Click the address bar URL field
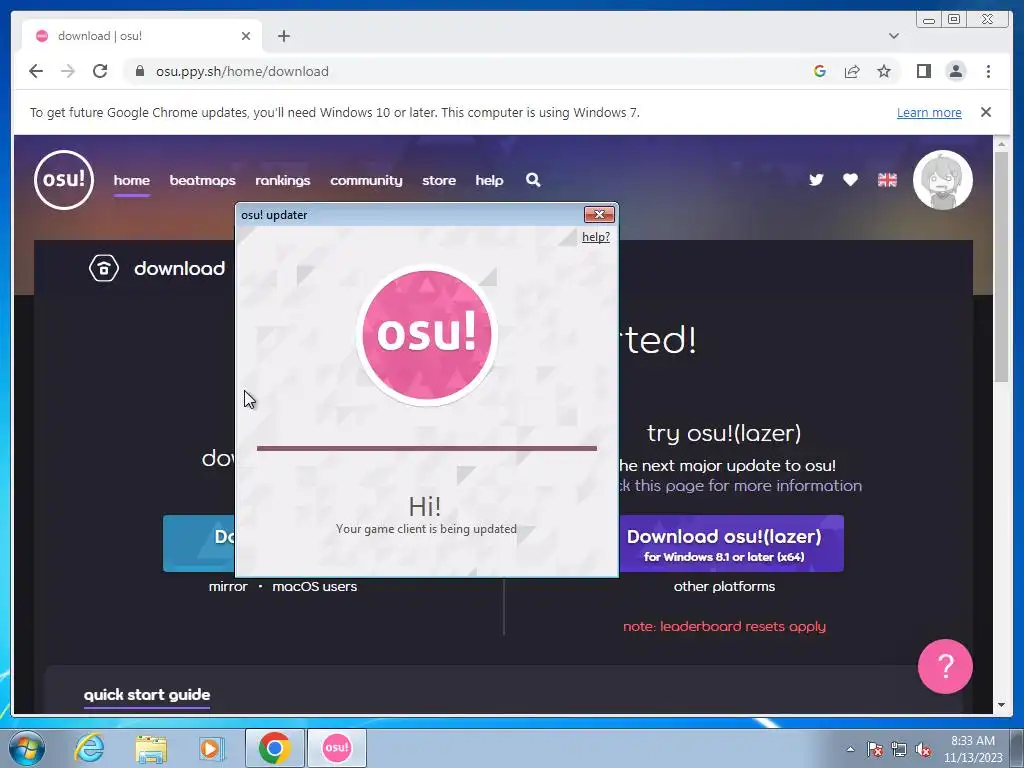Image resolution: width=1024 pixels, height=768 pixels. point(470,71)
